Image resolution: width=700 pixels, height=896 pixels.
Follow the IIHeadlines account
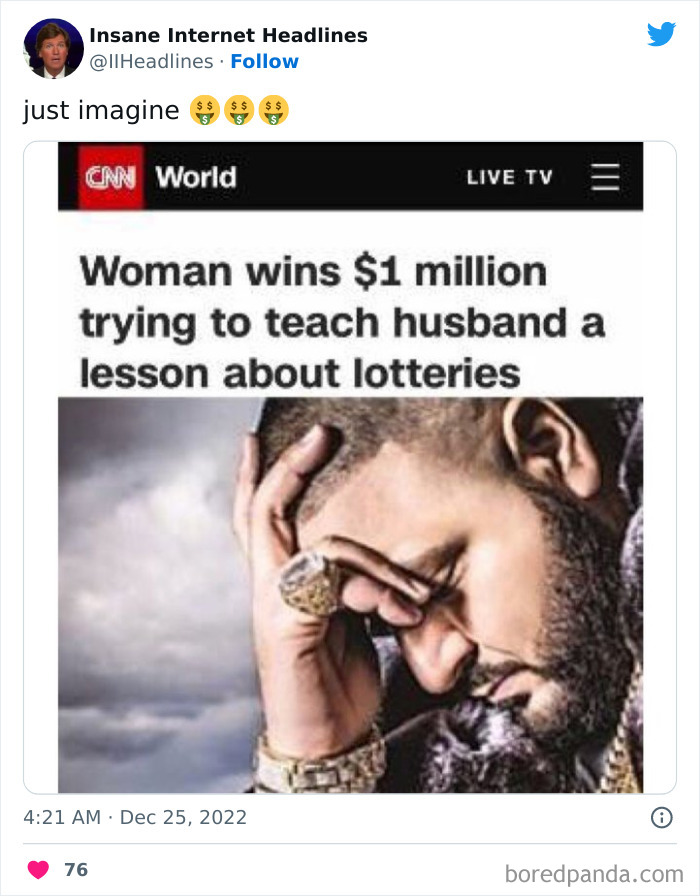pyautogui.click(x=265, y=61)
